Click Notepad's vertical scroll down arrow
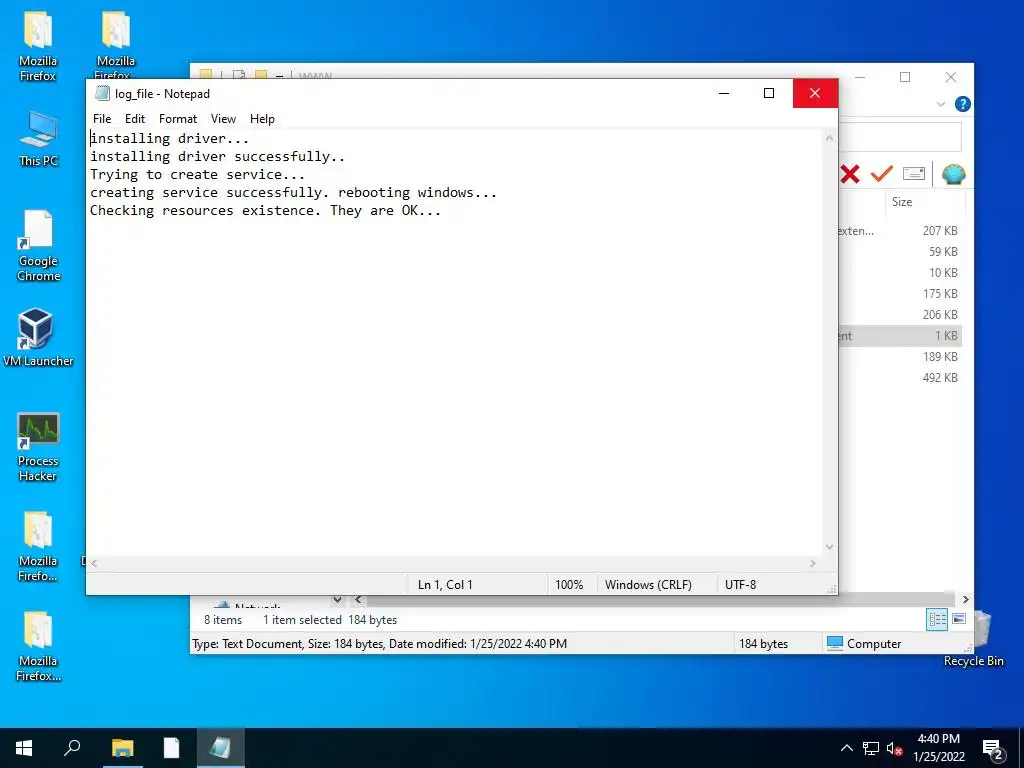Screen dimensions: 1024x768 pyautogui.click(x=829, y=547)
